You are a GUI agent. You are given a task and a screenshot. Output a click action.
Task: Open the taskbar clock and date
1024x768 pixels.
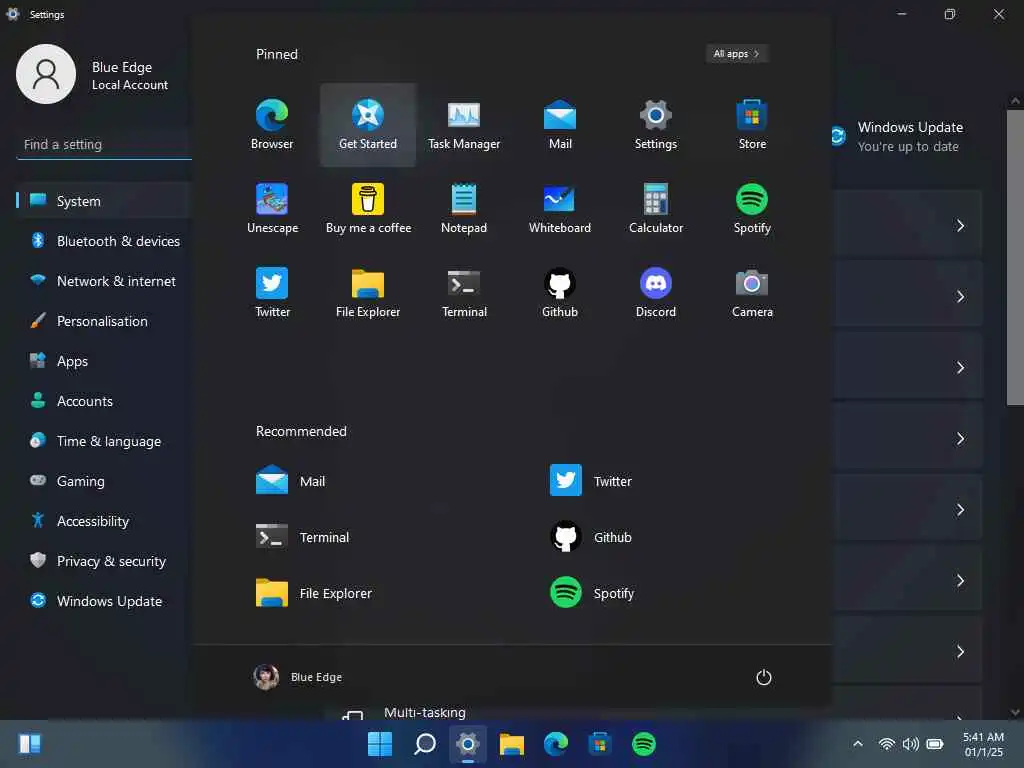(983, 744)
